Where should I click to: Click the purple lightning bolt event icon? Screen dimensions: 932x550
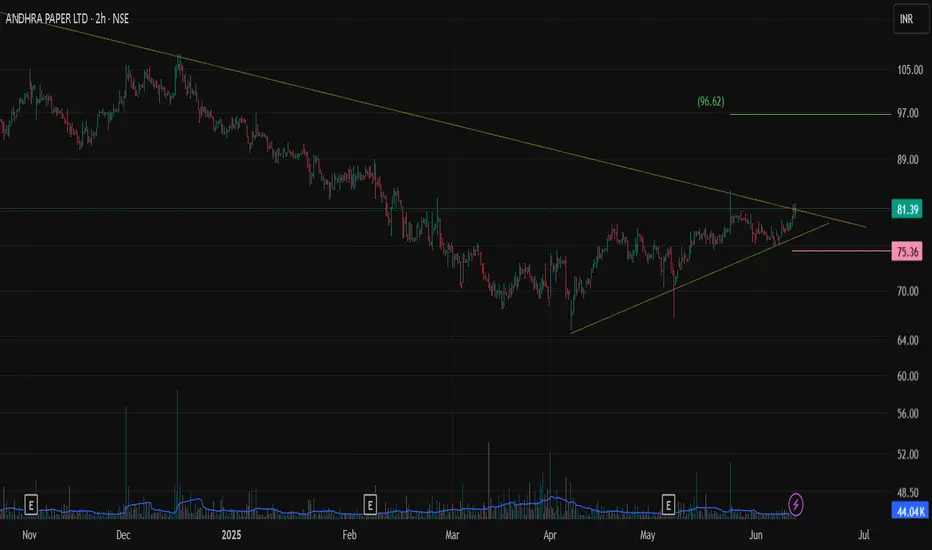795,505
